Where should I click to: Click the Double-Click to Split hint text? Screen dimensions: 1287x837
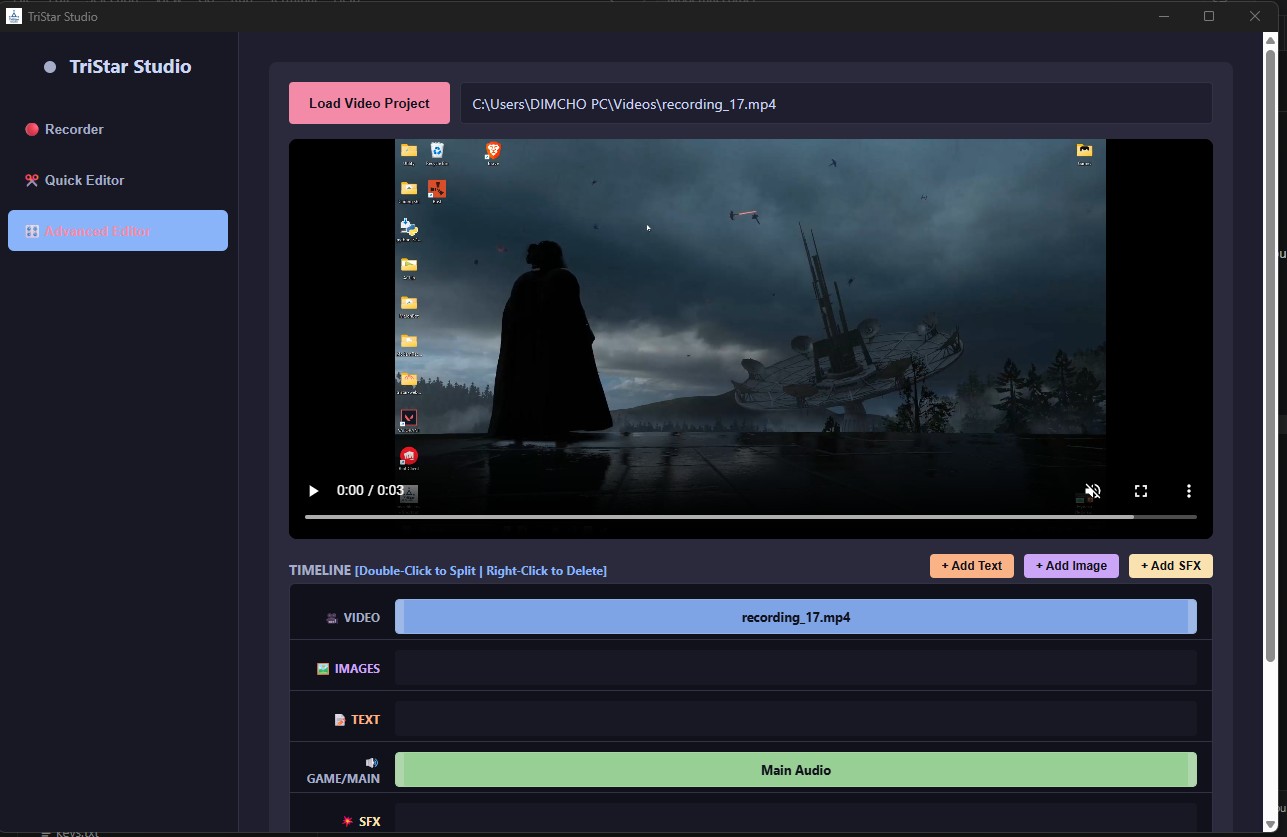(x=418, y=571)
